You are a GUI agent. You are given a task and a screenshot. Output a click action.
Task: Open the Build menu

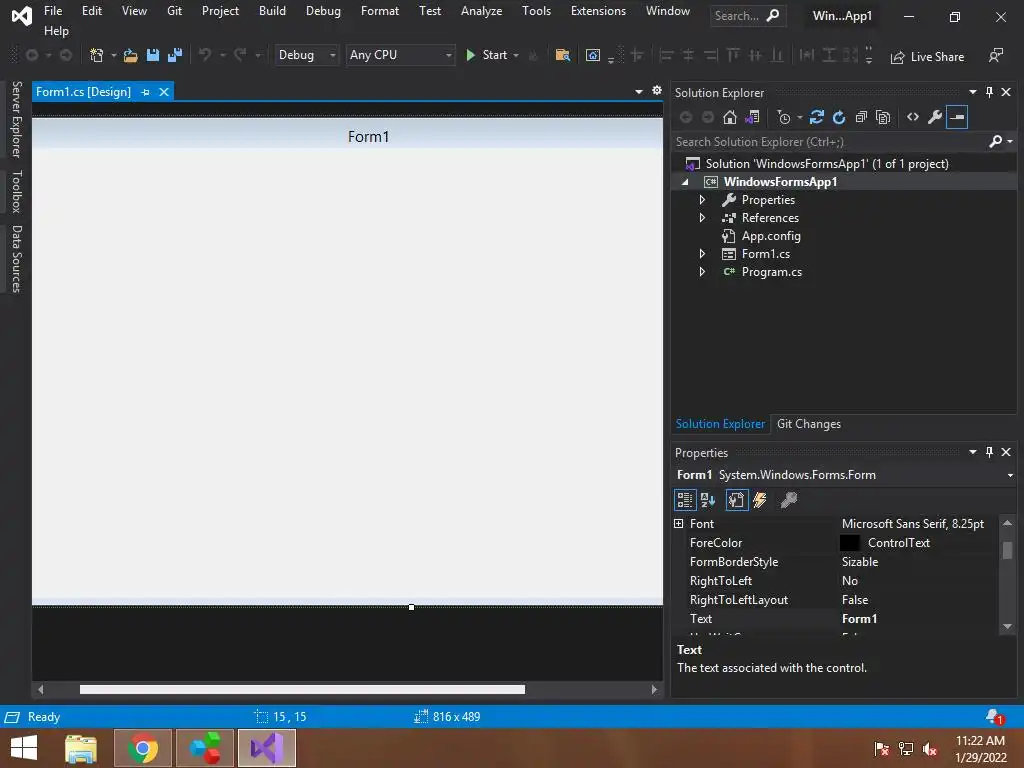(272, 11)
